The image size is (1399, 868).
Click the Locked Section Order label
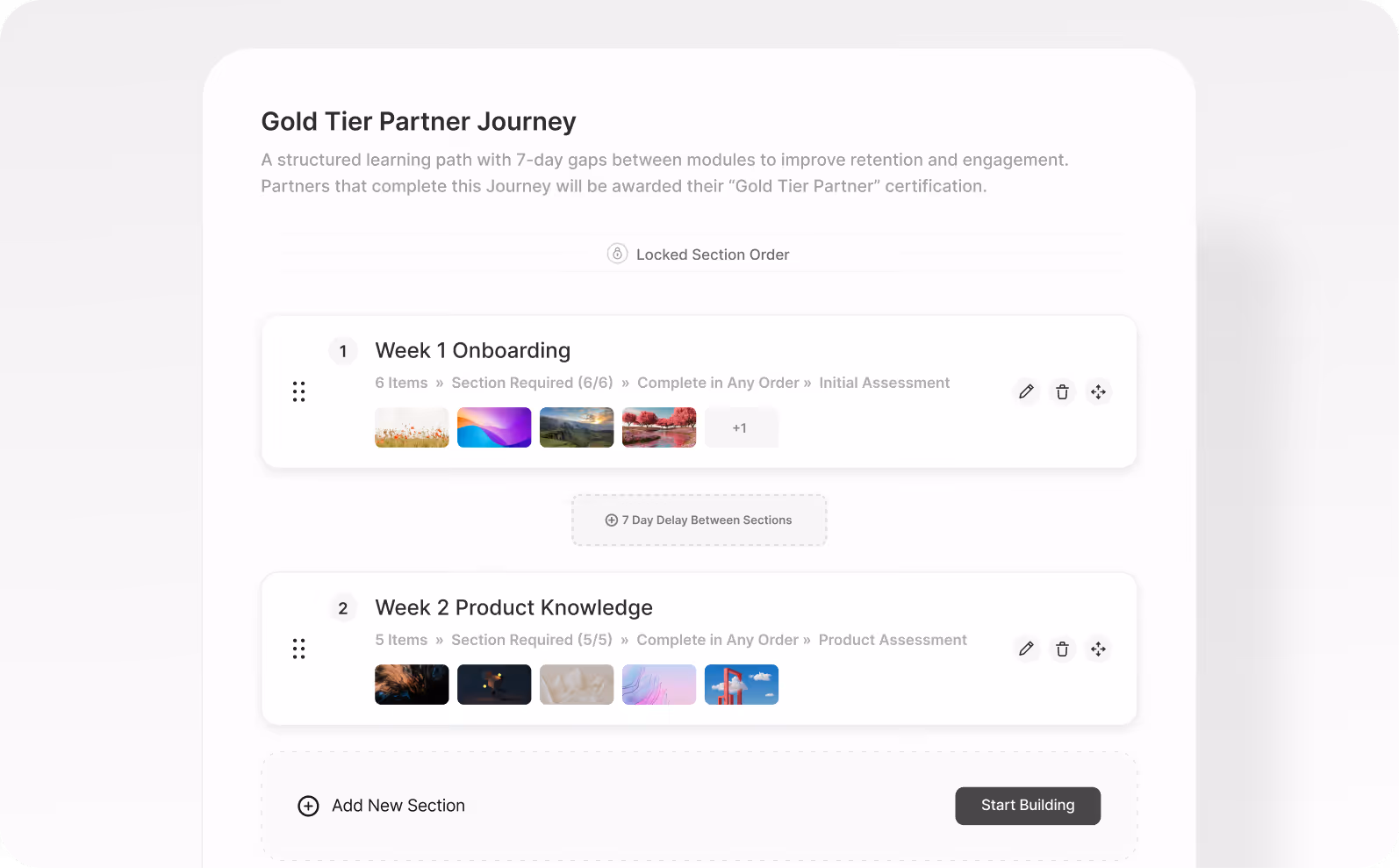click(x=713, y=255)
